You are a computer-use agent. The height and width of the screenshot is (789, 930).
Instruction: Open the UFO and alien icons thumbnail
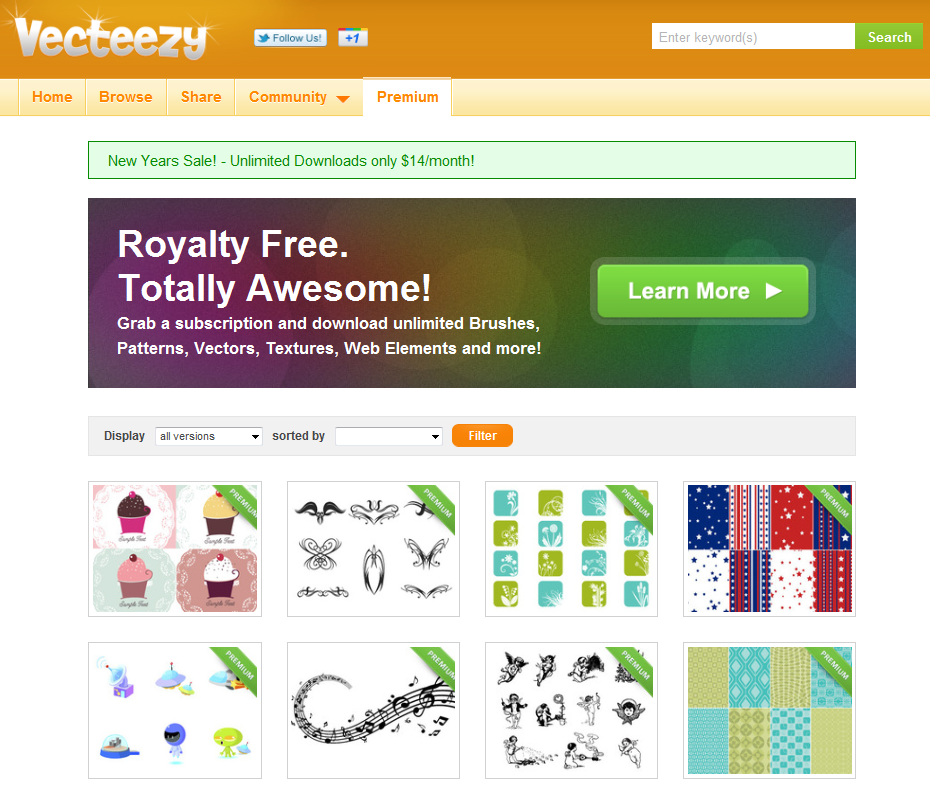[x=175, y=710]
